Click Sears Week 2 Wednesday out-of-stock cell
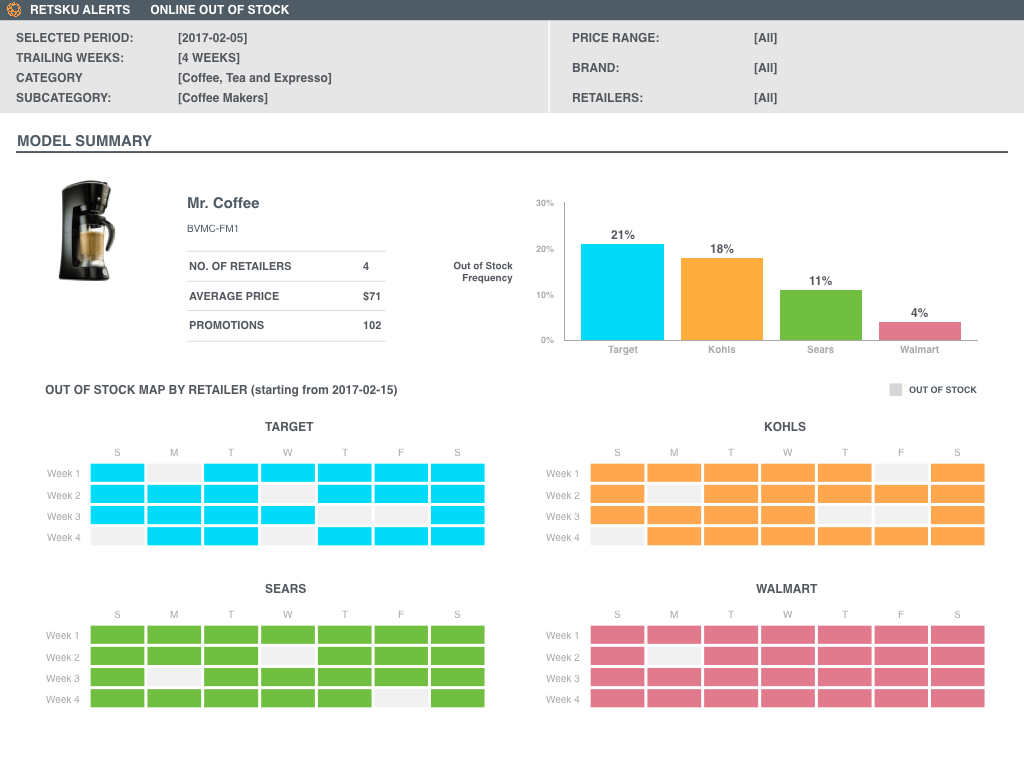This screenshot has height=768, width=1024. [x=288, y=656]
